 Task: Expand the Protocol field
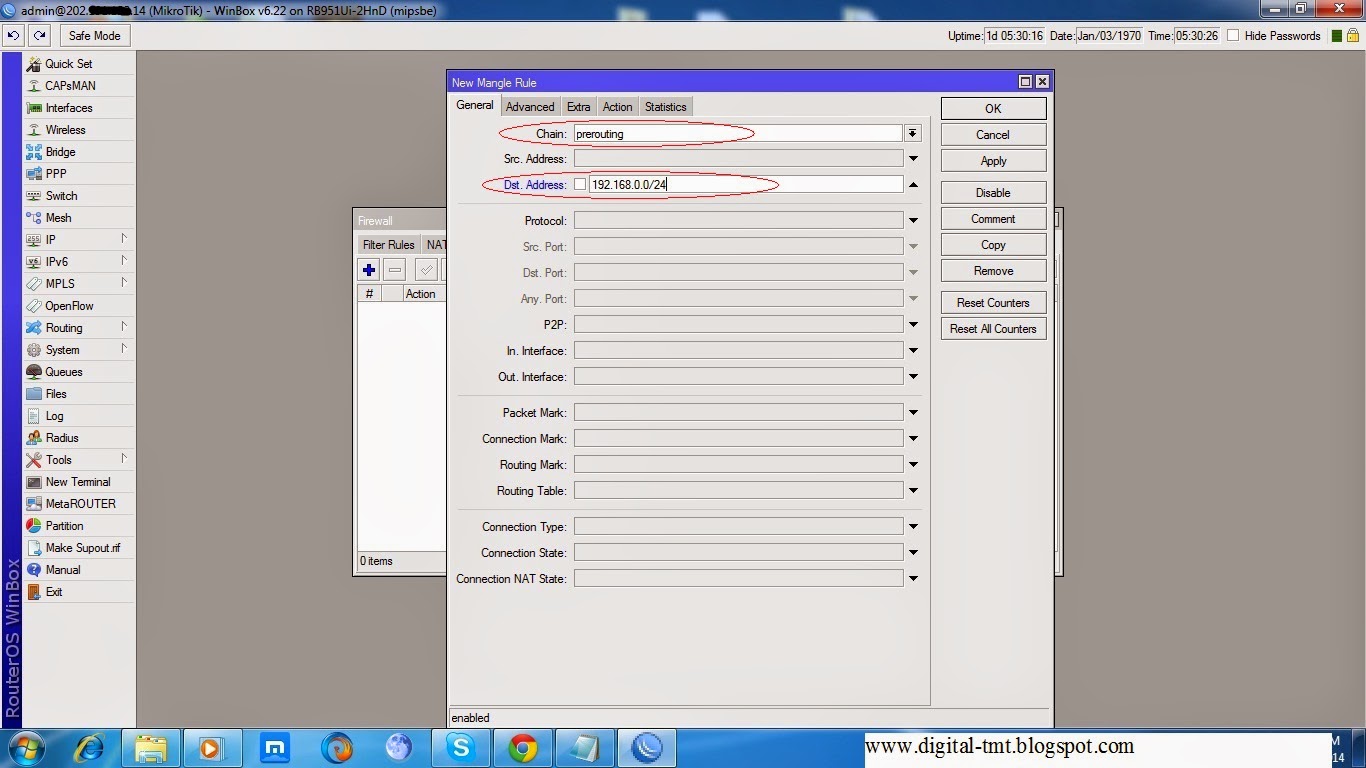913,221
